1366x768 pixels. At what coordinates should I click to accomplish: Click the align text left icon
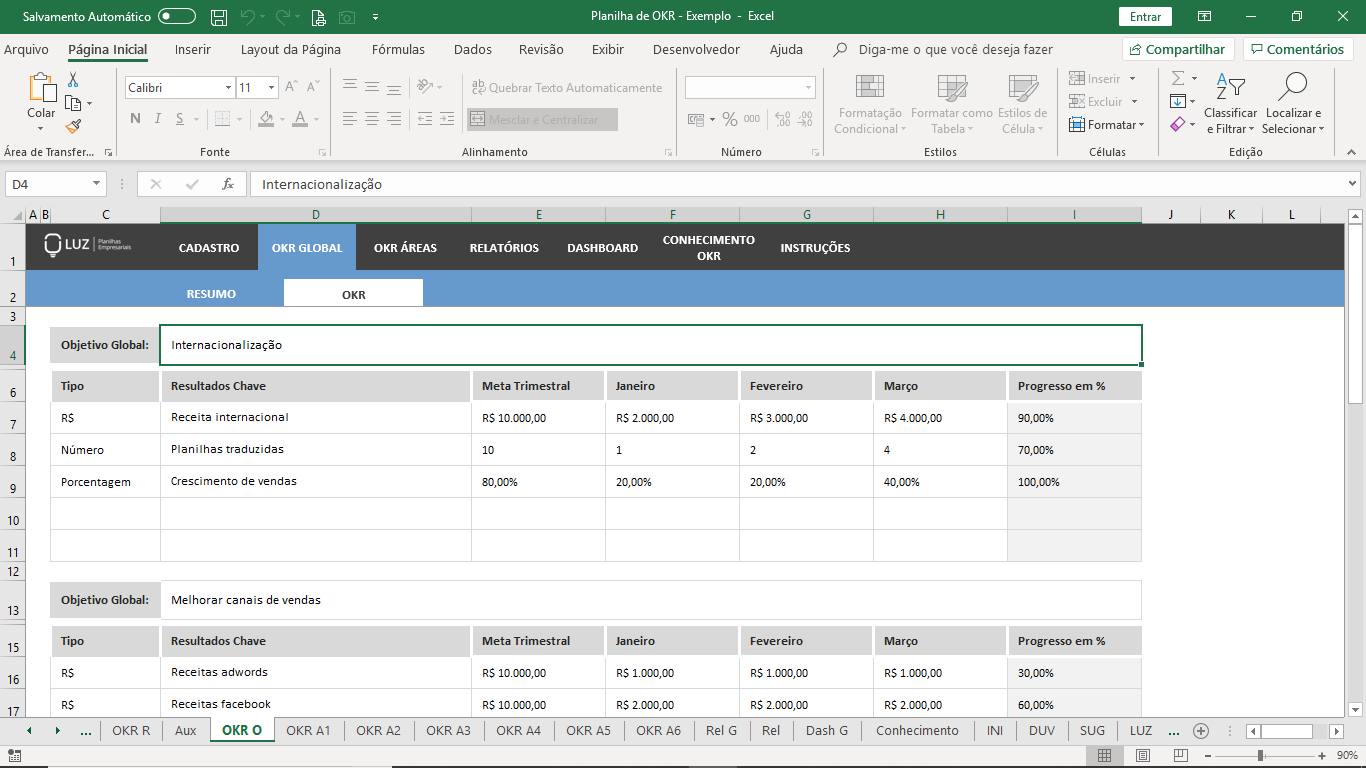[x=350, y=119]
